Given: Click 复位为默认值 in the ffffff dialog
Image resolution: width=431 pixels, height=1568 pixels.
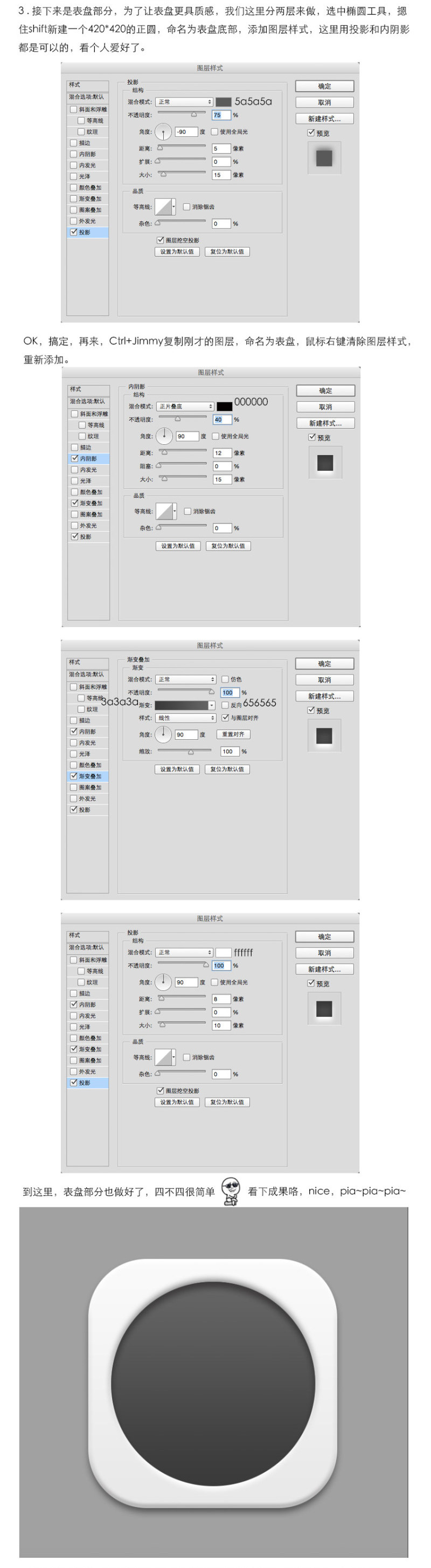Looking at the screenshot, I should point(227,1102).
